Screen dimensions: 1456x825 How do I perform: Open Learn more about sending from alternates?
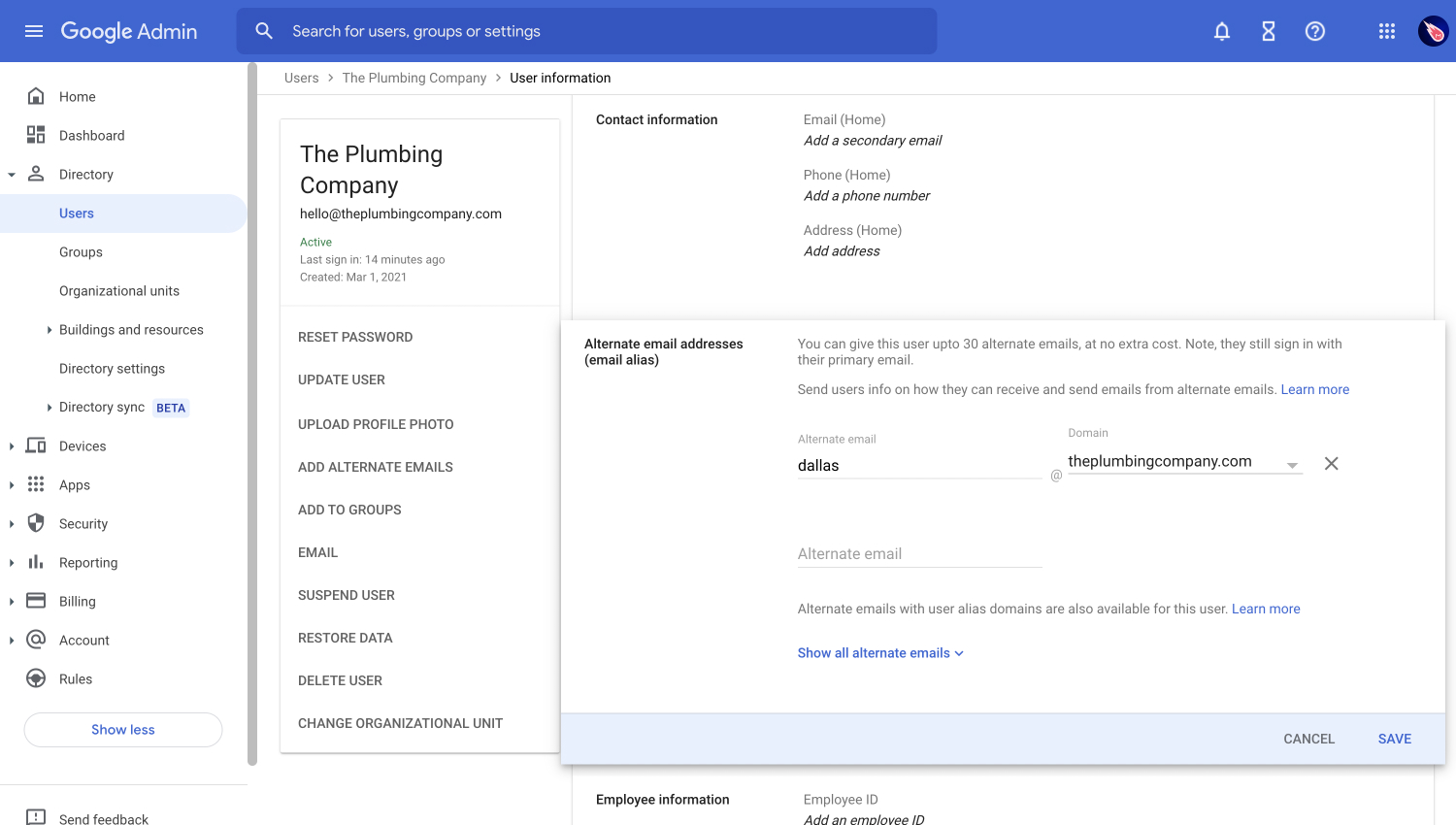[1315, 389]
